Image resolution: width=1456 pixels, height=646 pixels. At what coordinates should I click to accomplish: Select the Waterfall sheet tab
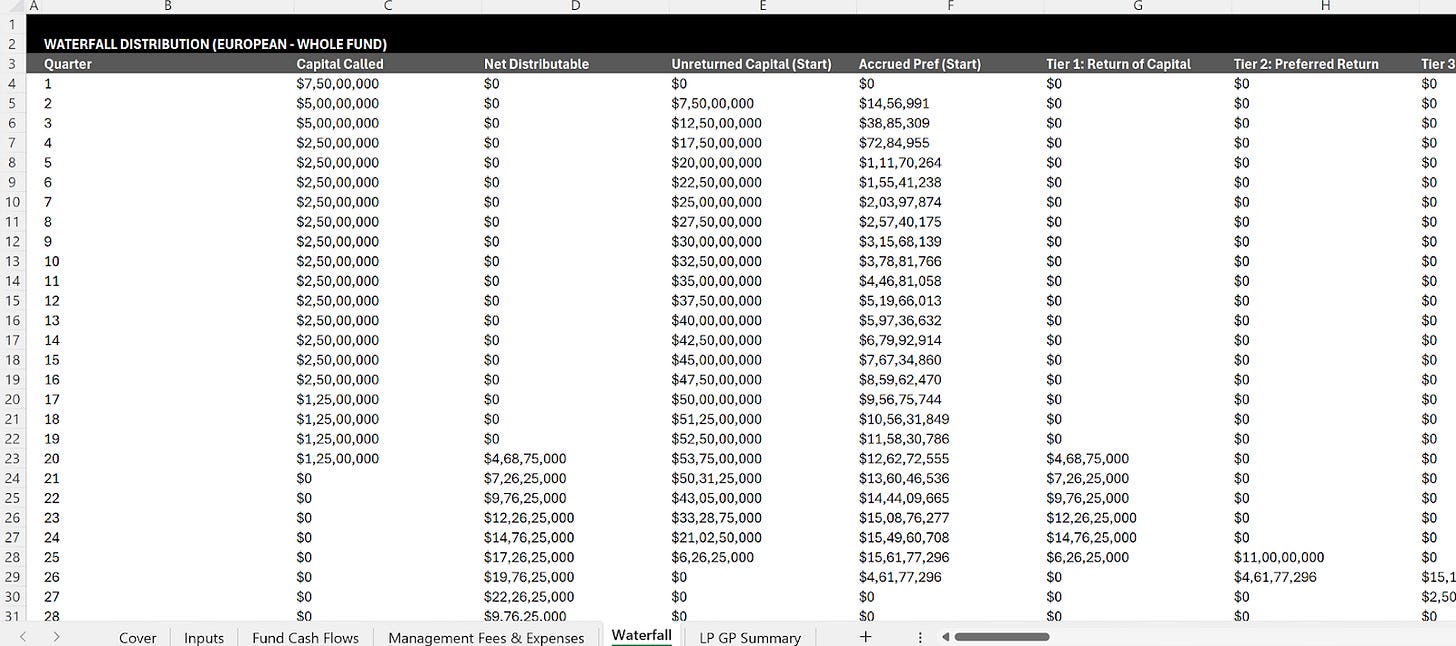(x=642, y=636)
